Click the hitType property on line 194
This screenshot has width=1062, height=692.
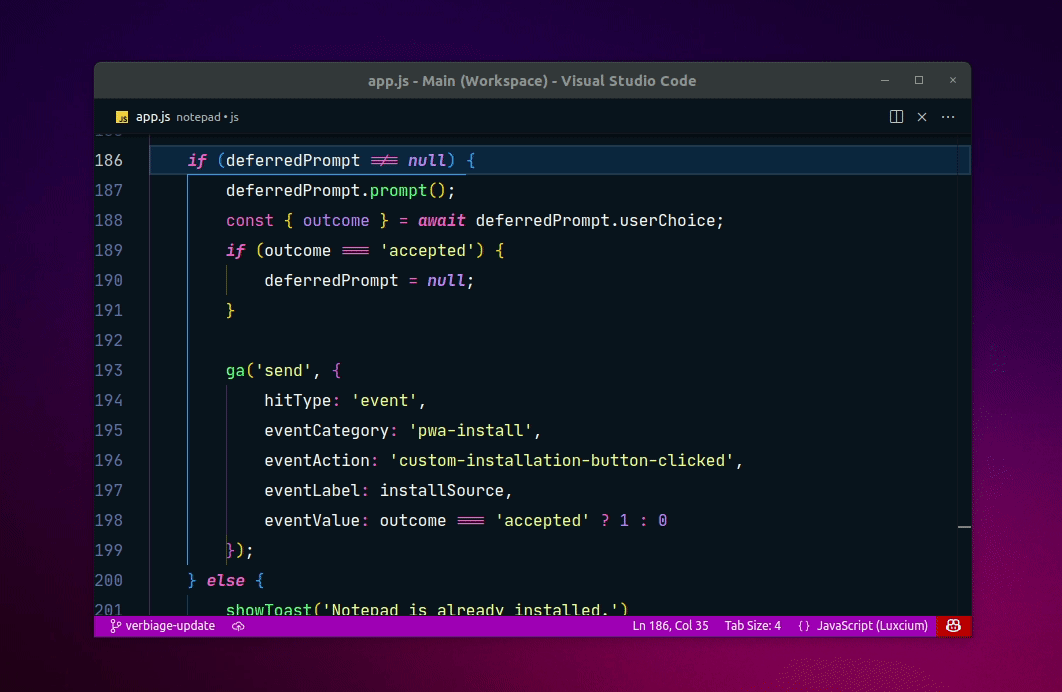tap(298, 401)
